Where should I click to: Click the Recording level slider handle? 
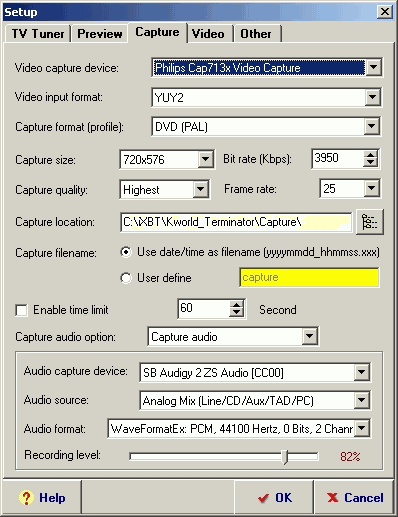click(x=284, y=457)
